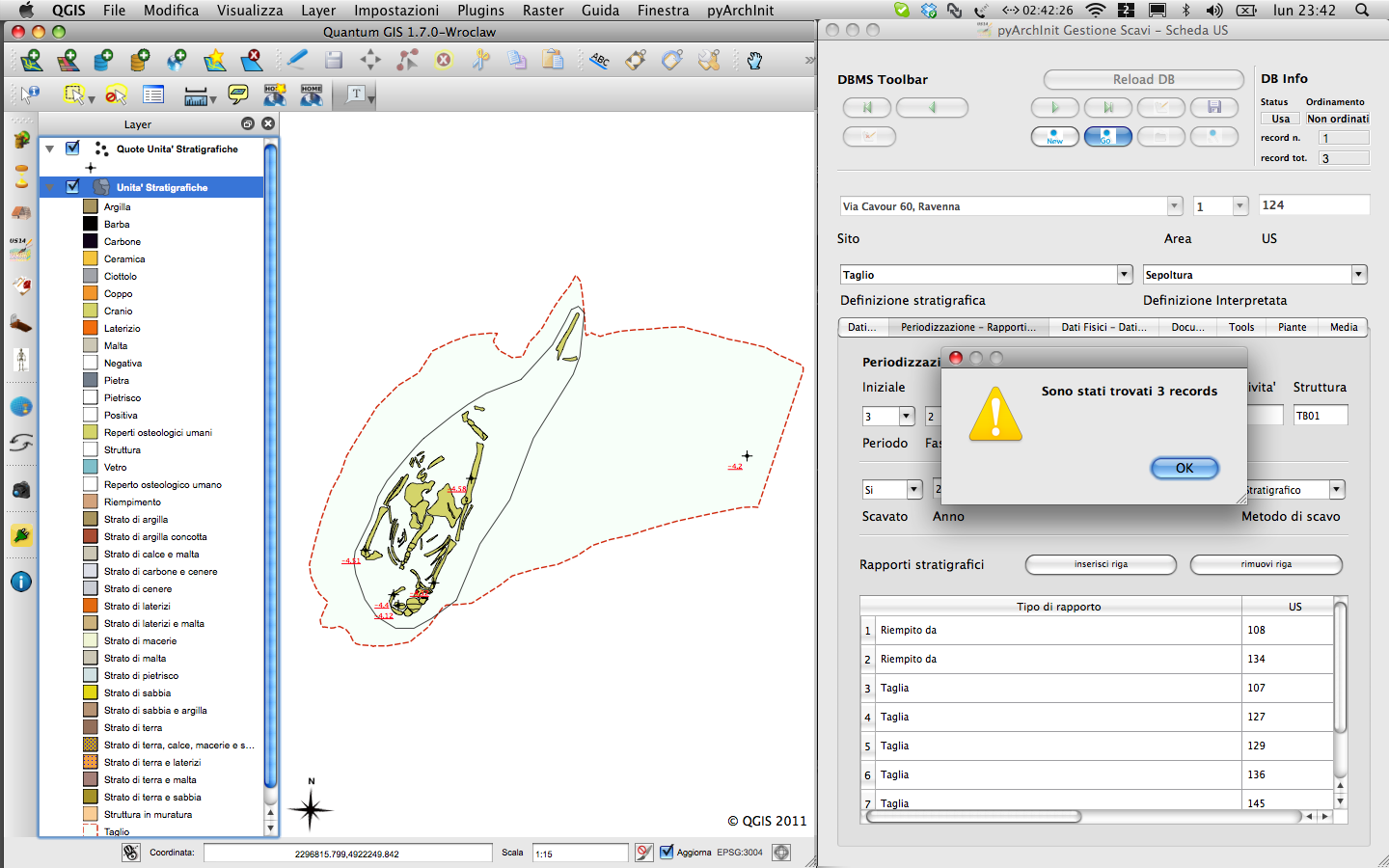1389x868 pixels.
Task: Click the pyArchInit US14 icon in sidebar
Action: (x=20, y=250)
